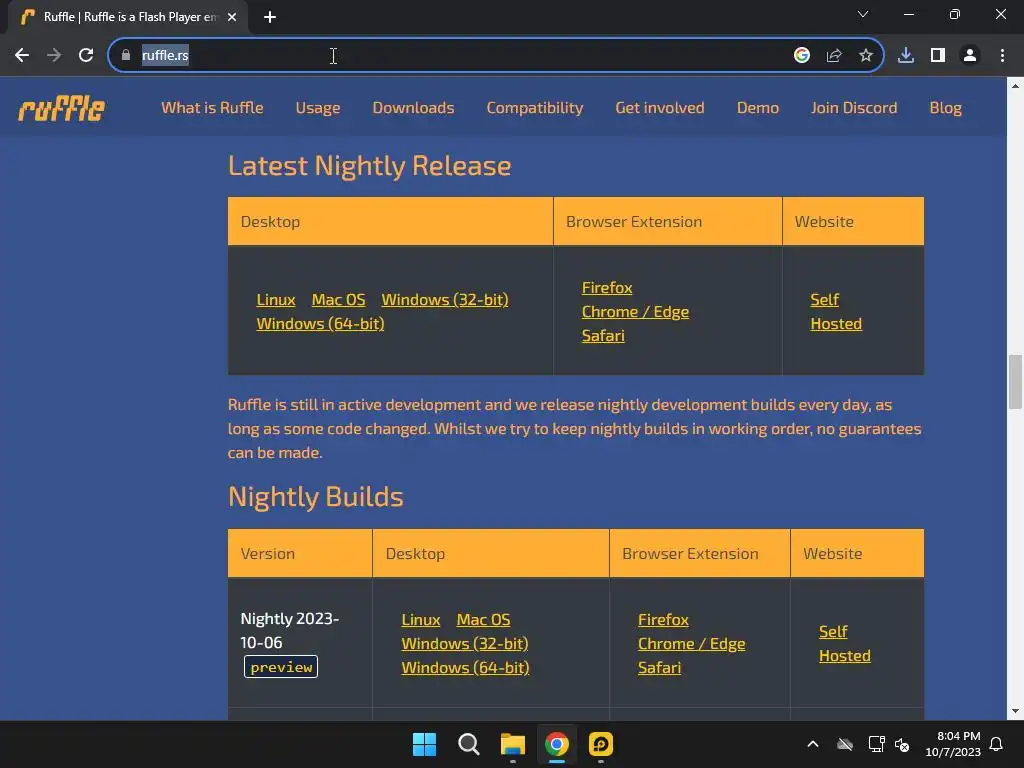Click the Ruffle logo

pos(61,108)
